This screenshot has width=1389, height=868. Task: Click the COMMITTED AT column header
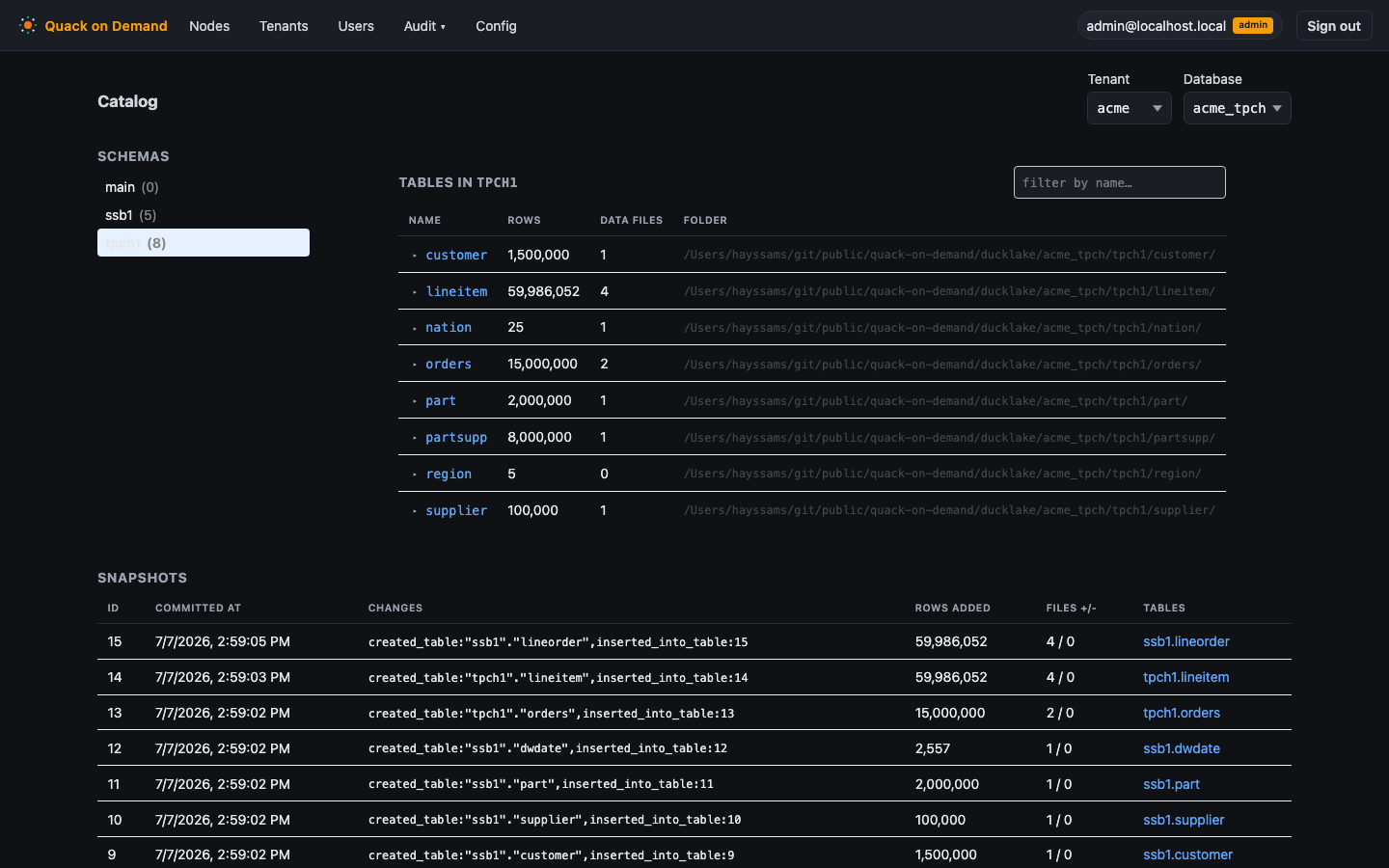pos(198,608)
